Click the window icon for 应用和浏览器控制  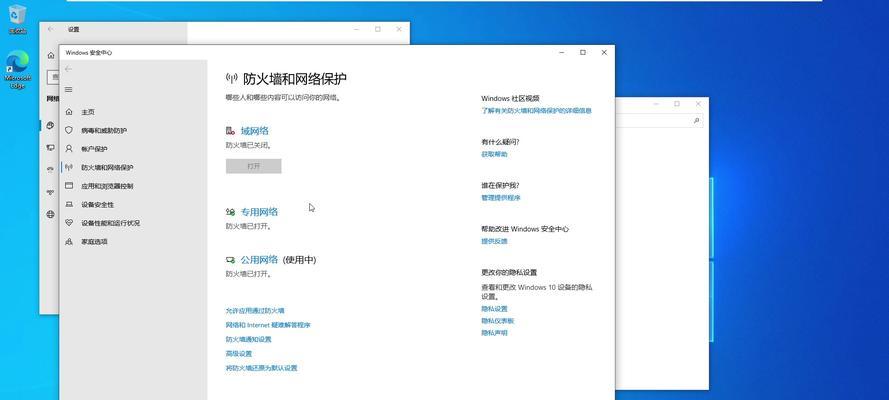point(69,186)
